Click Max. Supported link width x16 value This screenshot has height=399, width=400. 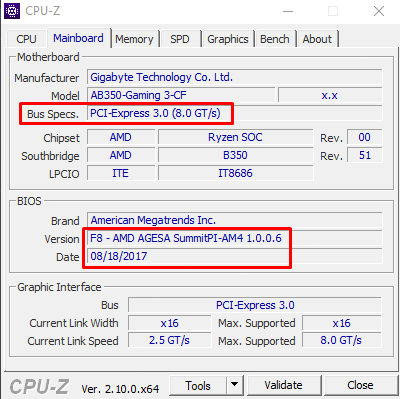342,323
